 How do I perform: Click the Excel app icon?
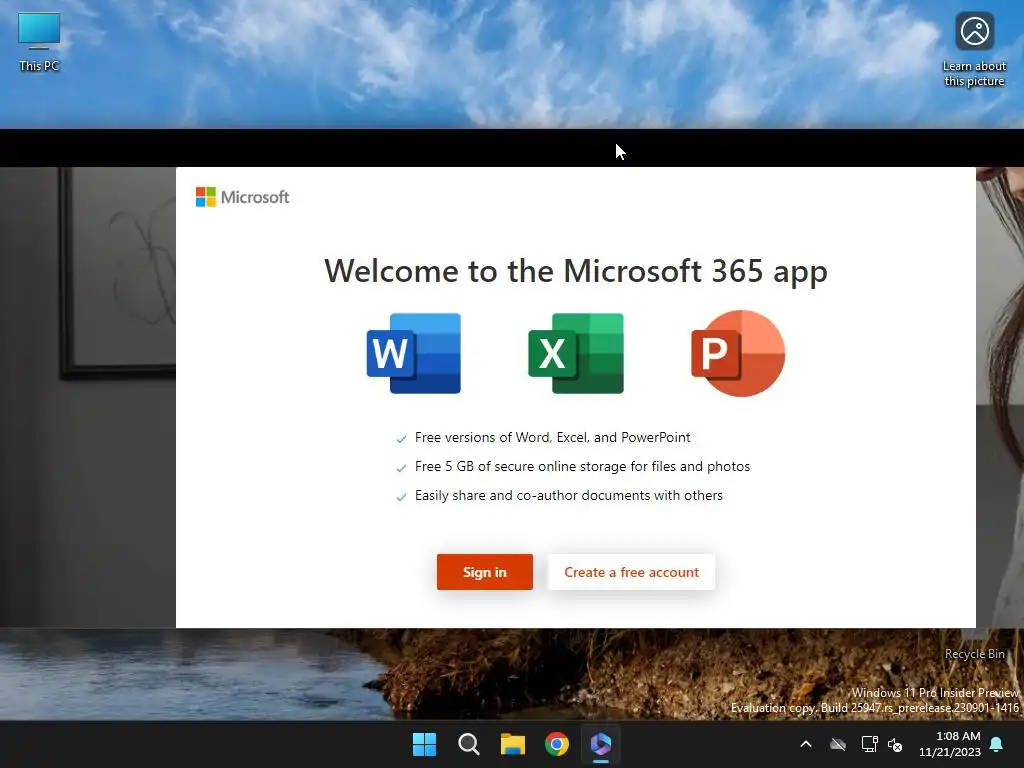[x=575, y=353]
